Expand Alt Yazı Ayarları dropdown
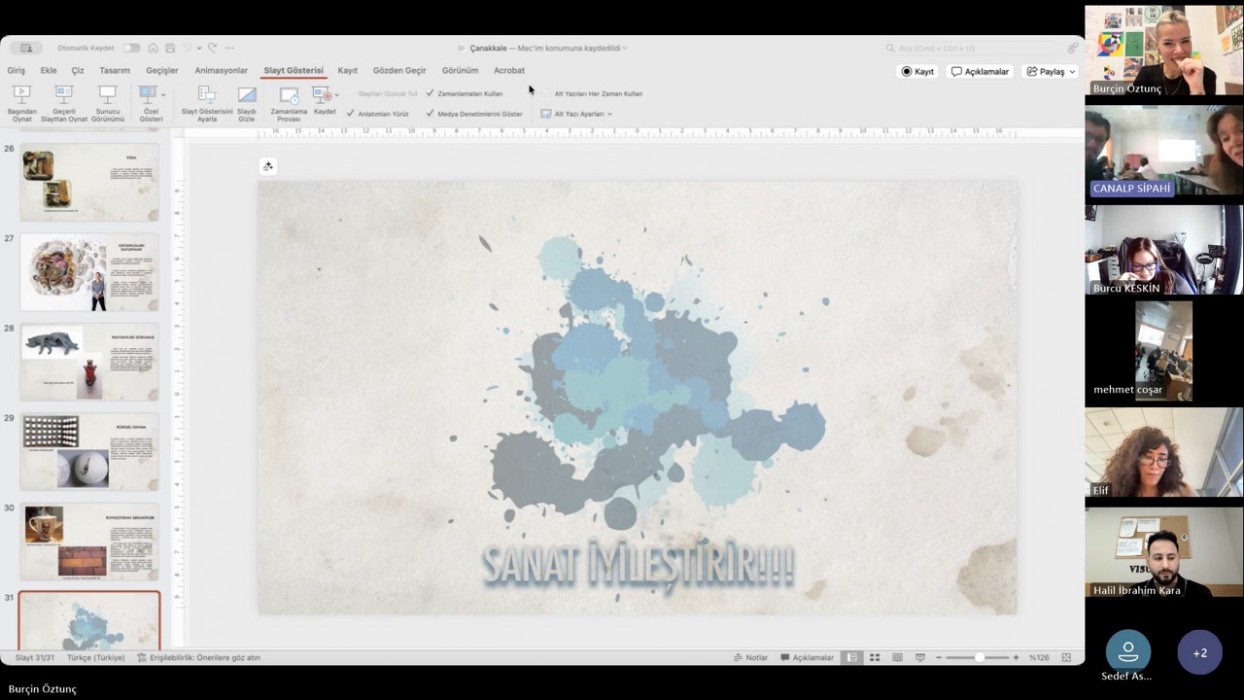Screen dimensions: 1244x700 [577, 114]
